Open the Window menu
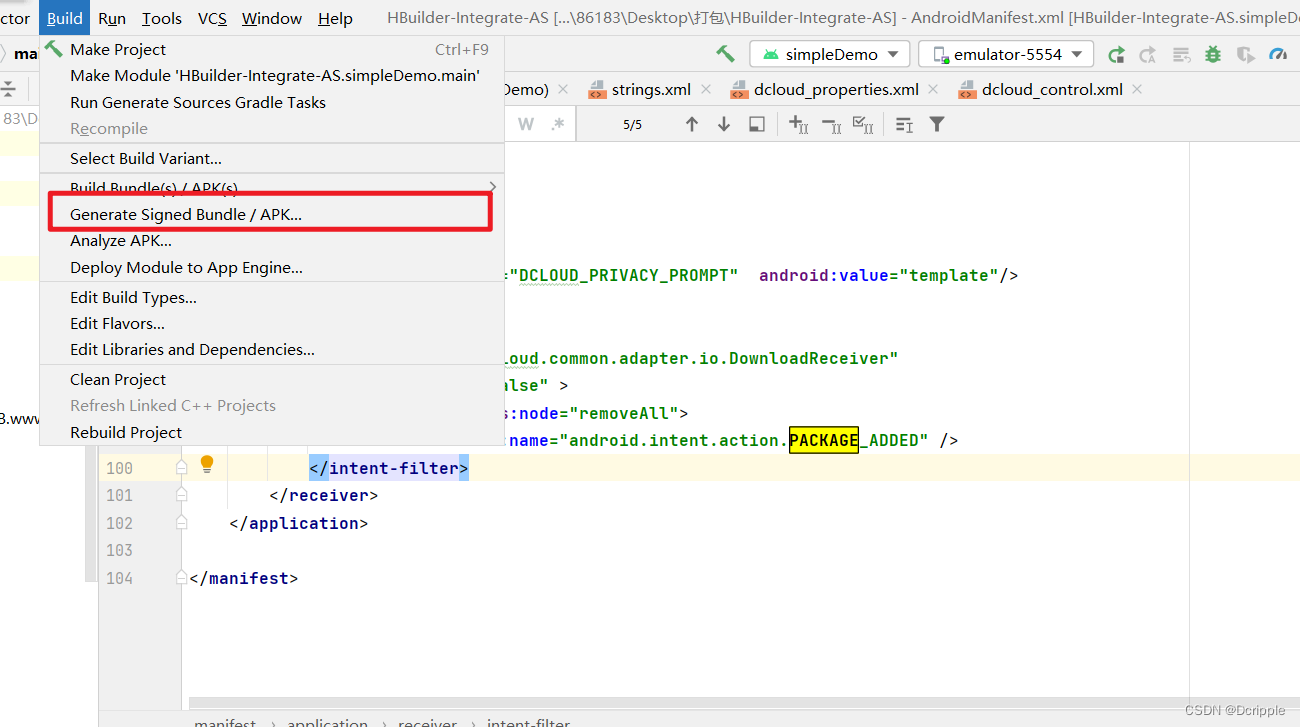 pyautogui.click(x=272, y=18)
